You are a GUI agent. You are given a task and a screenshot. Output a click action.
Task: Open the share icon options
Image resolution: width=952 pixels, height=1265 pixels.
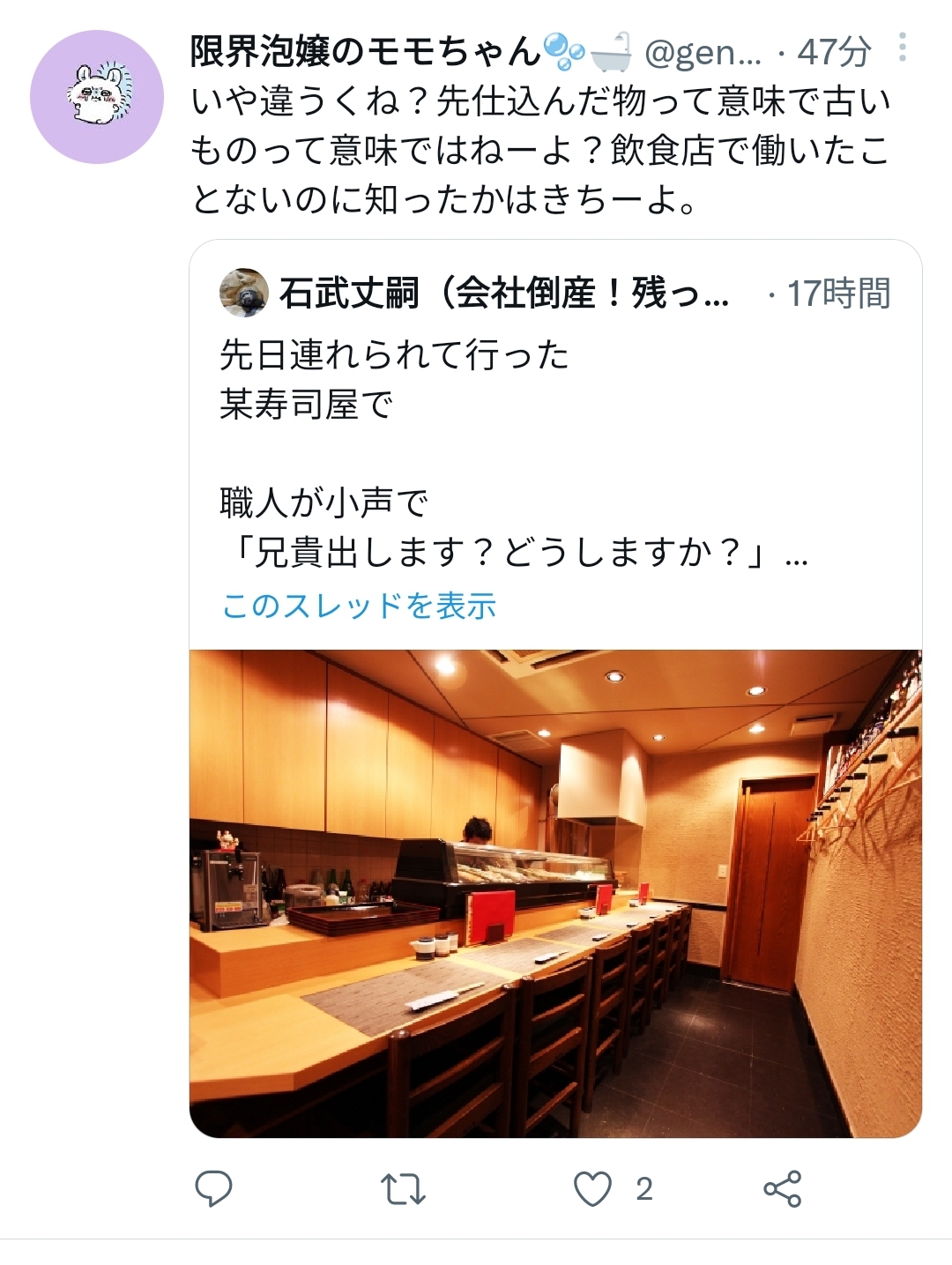click(x=782, y=1189)
